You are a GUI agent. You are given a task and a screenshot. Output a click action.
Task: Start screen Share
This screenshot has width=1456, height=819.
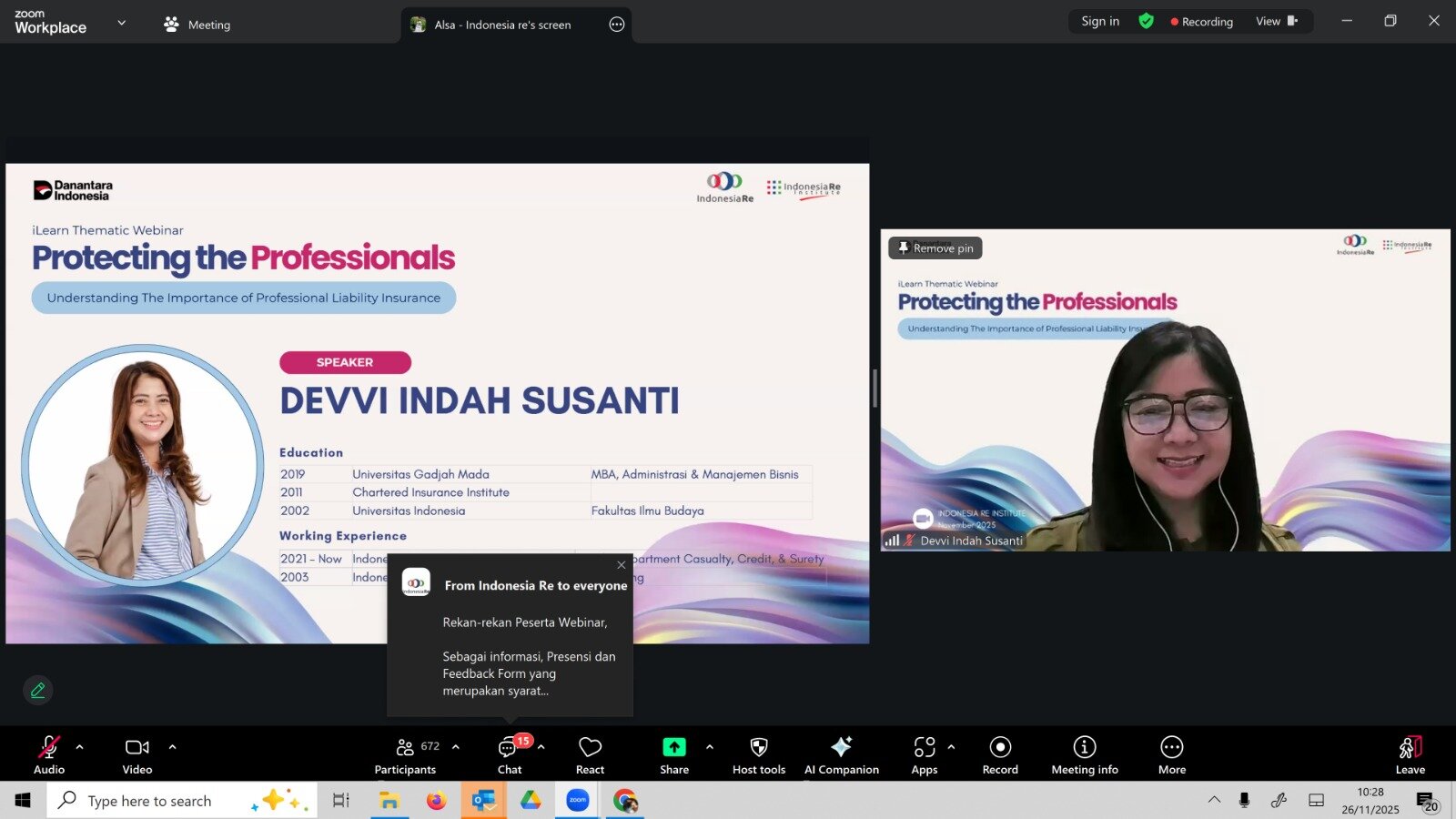[674, 755]
